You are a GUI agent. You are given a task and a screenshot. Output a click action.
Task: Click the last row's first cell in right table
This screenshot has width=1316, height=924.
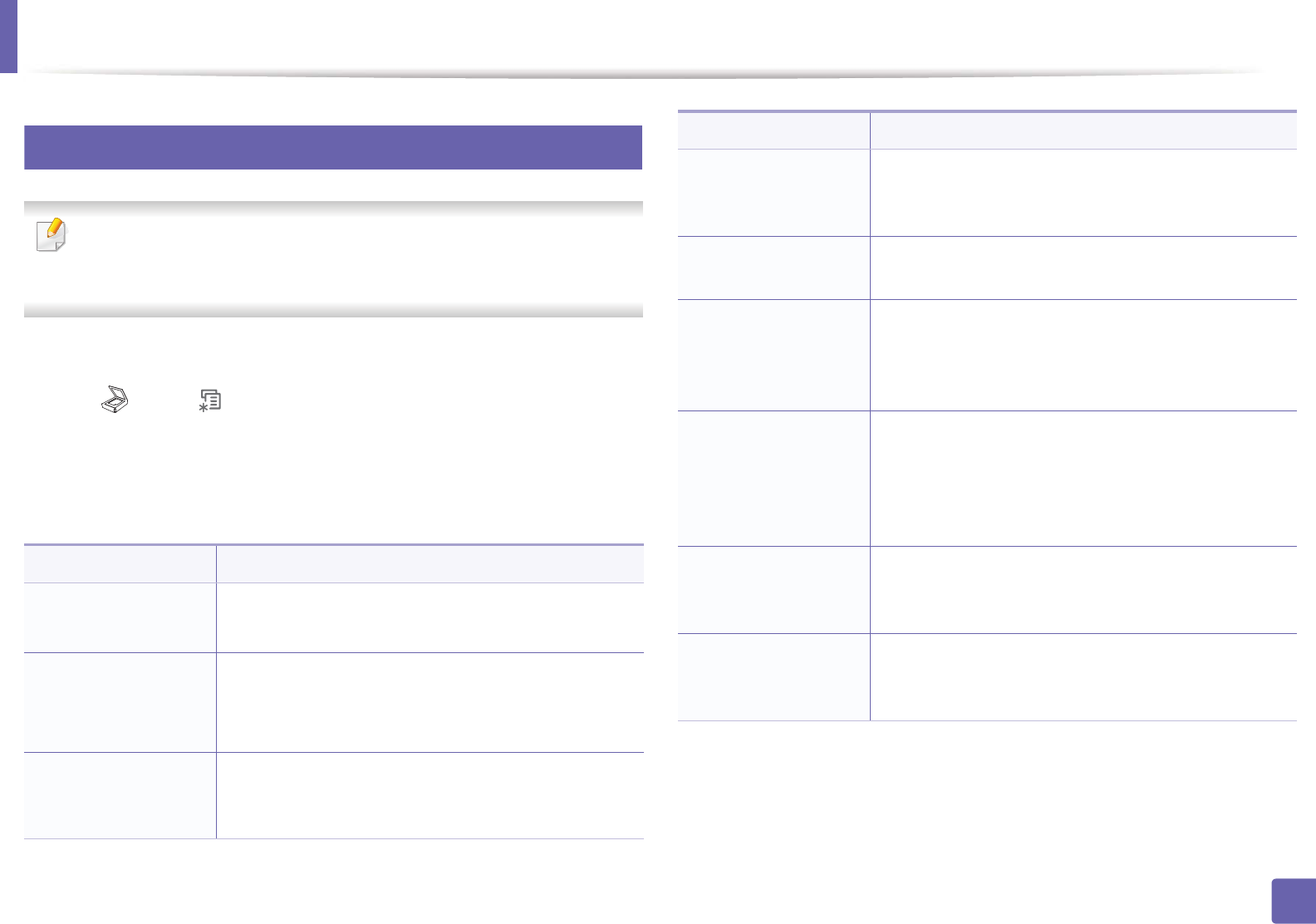click(773, 676)
